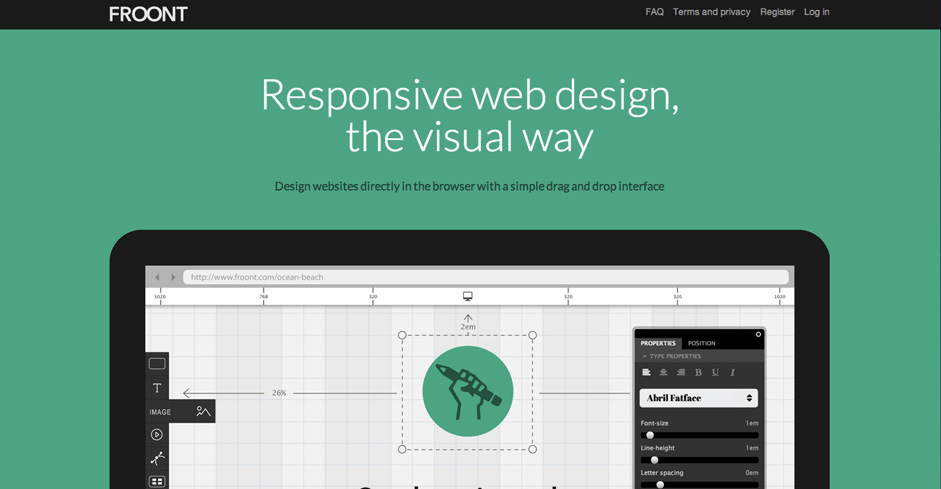Viewport: 941px width, 489px height.
Task: Click the FROONT logo
Action: point(148,14)
